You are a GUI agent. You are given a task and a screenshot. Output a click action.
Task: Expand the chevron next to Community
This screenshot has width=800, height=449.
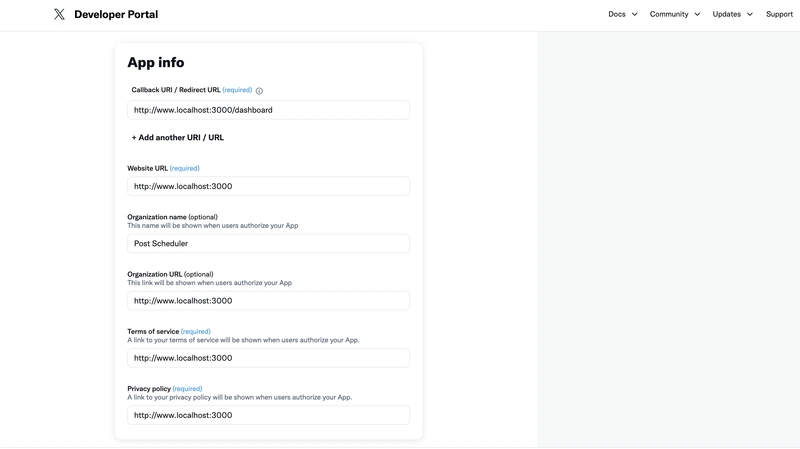[697, 15]
